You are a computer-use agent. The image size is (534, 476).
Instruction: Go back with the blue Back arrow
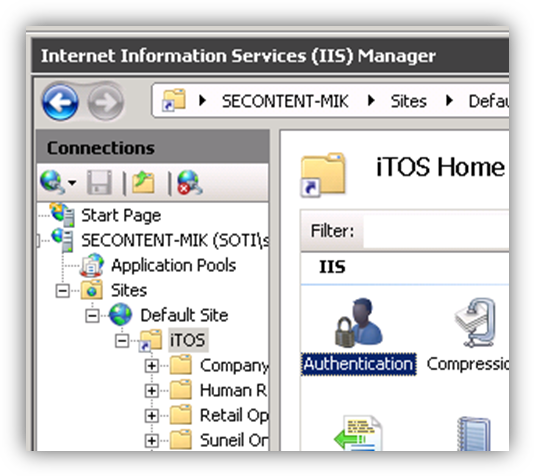tap(60, 102)
